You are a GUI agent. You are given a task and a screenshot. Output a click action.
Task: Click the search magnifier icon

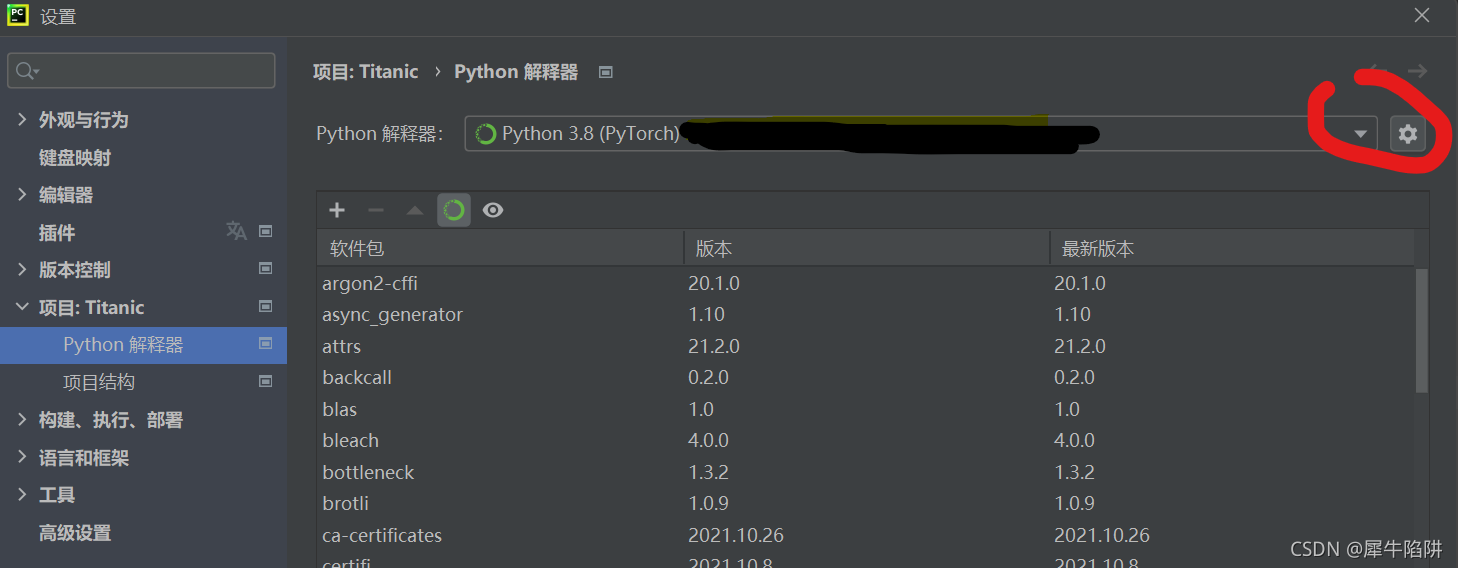point(27,71)
